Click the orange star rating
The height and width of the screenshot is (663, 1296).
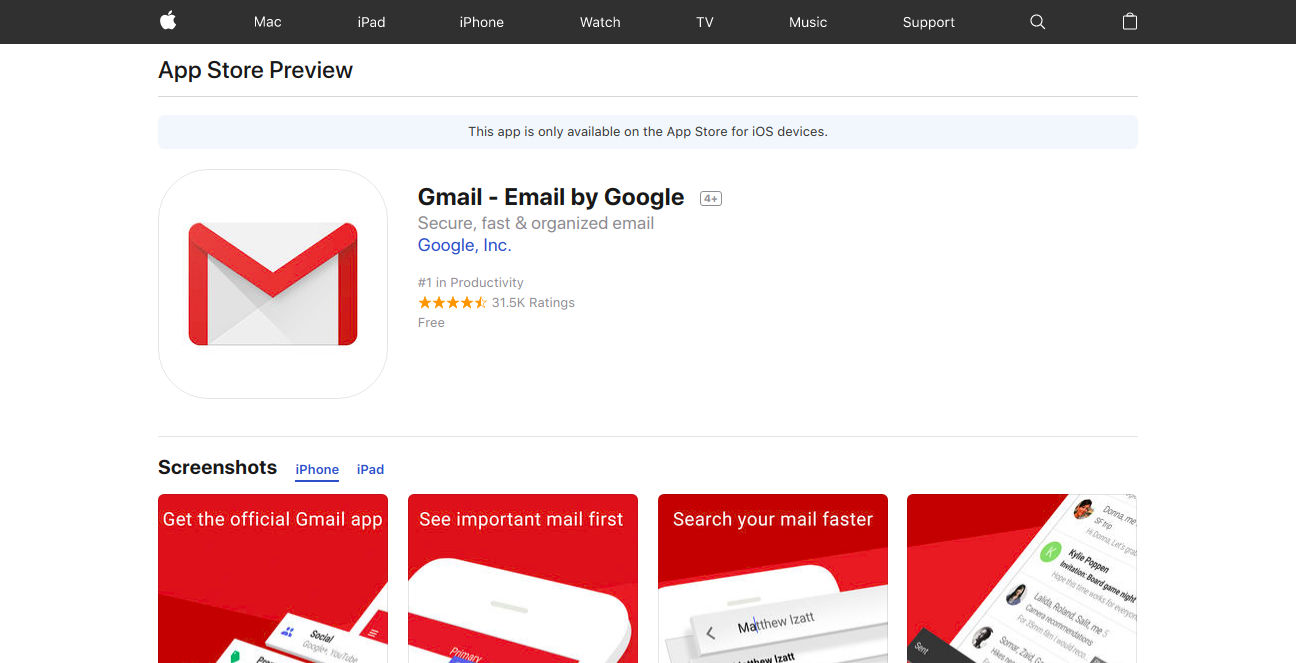pos(452,302)
